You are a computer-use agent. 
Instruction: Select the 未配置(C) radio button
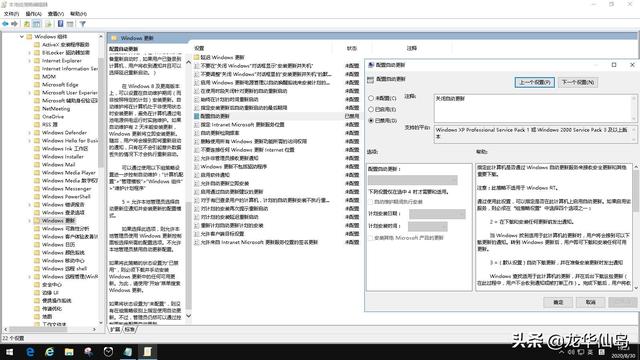click(371, 98)
